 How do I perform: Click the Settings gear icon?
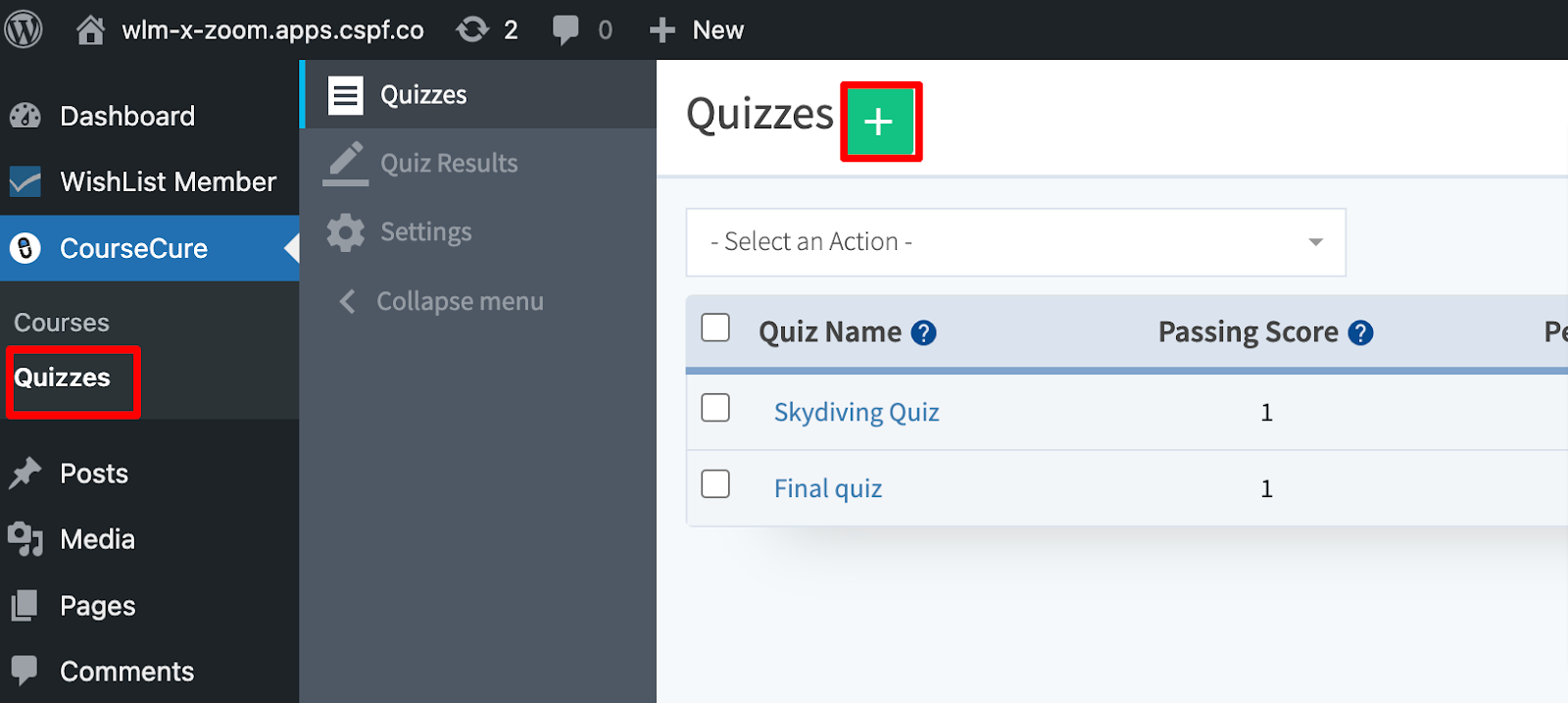click(346, 232)
